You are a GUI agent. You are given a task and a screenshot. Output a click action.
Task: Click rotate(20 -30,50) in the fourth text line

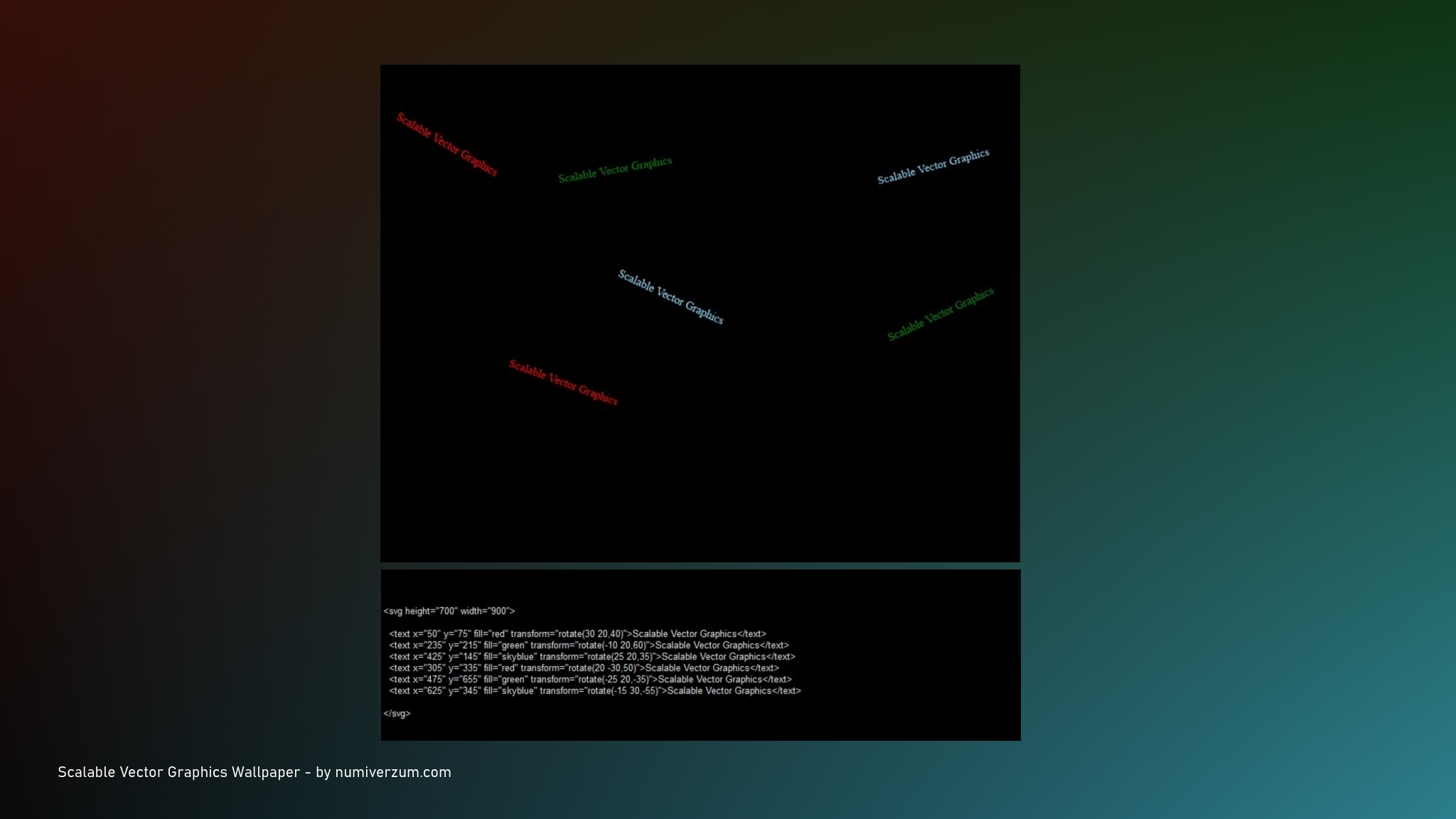tap(601, 668)
